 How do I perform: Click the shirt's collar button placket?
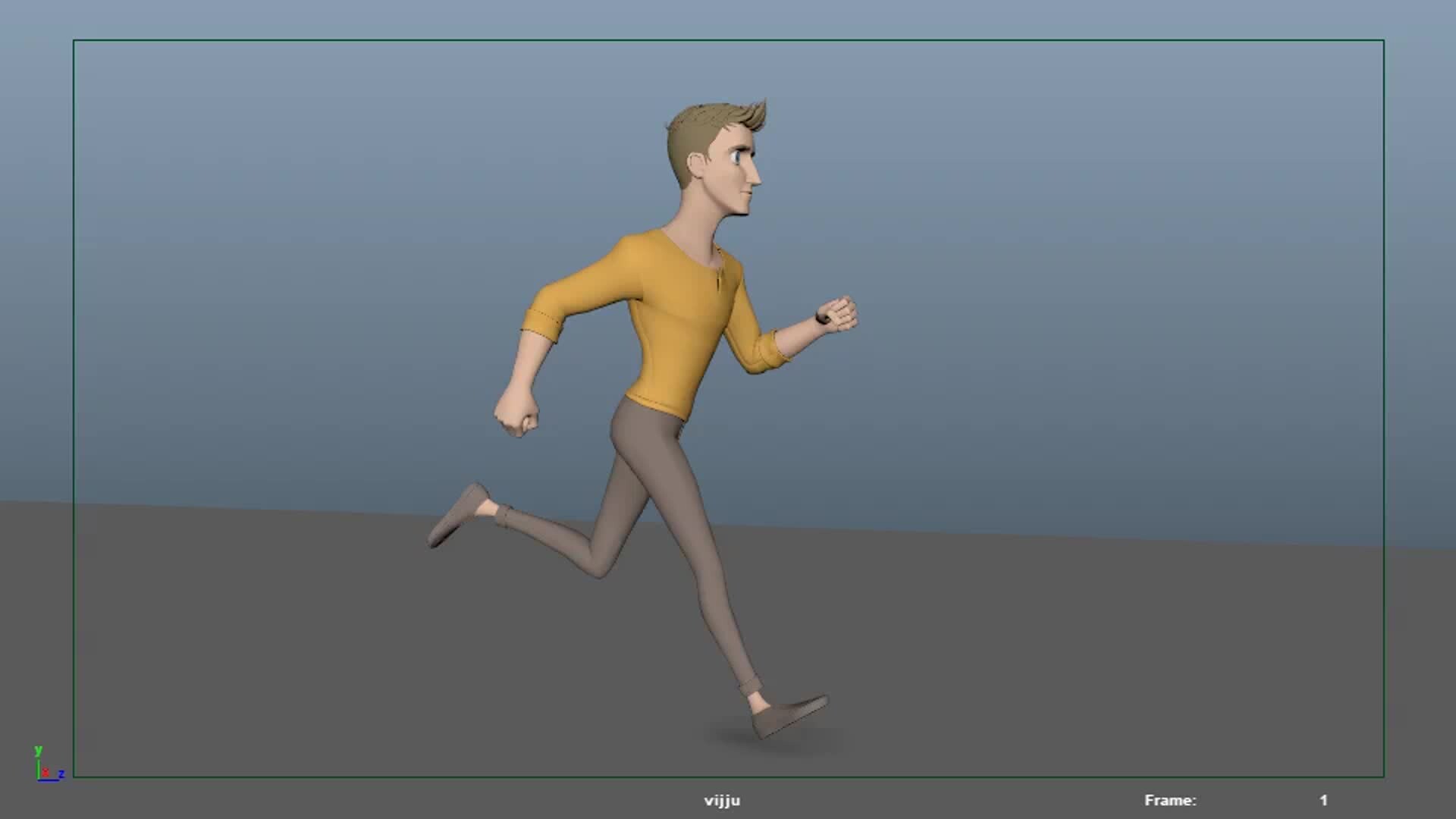coord(720,278)
